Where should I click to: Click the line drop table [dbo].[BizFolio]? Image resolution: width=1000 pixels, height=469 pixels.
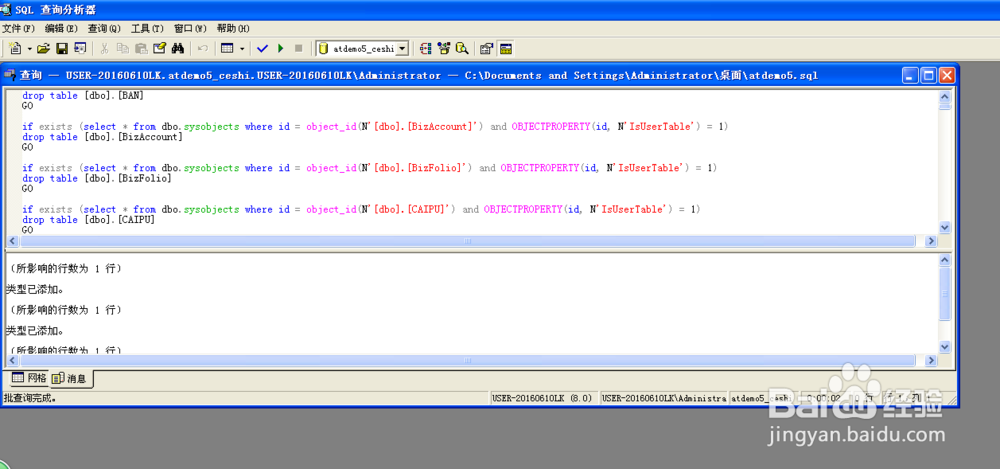point(97,179)
